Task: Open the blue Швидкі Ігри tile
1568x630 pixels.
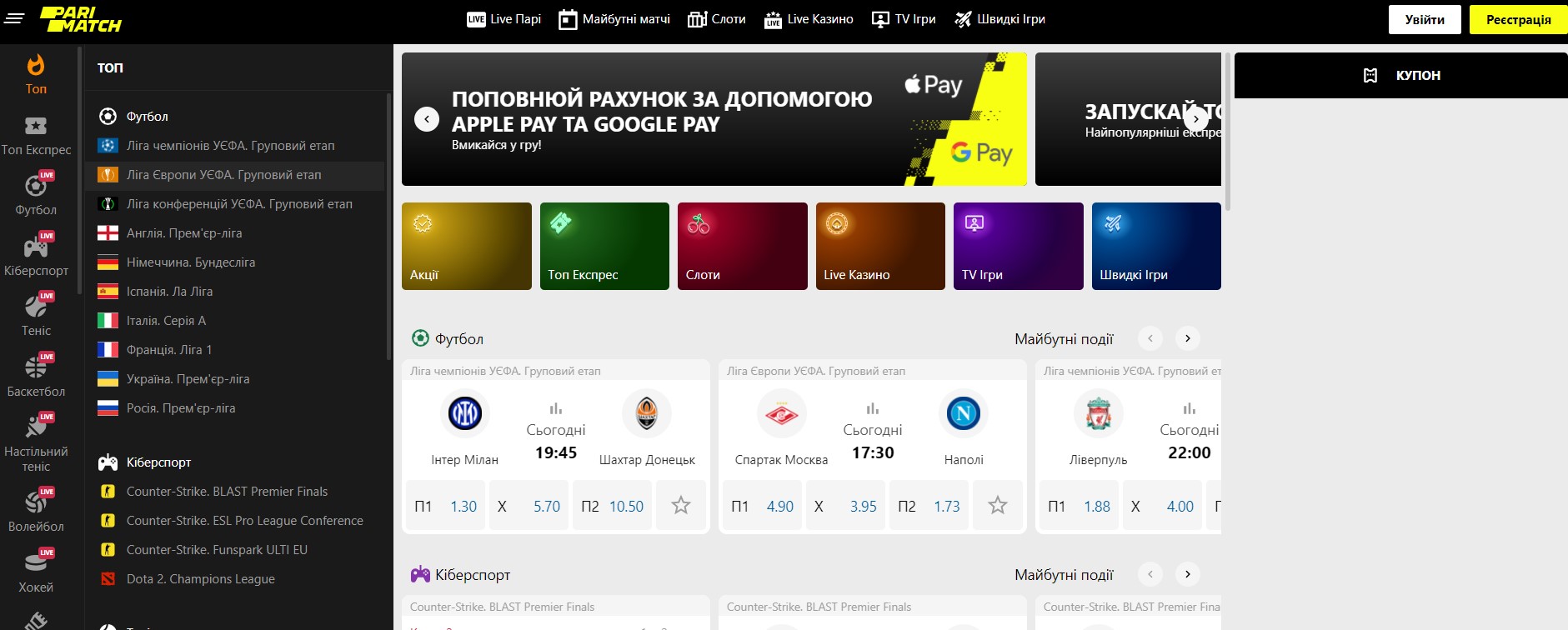Action: [1156, 246]
